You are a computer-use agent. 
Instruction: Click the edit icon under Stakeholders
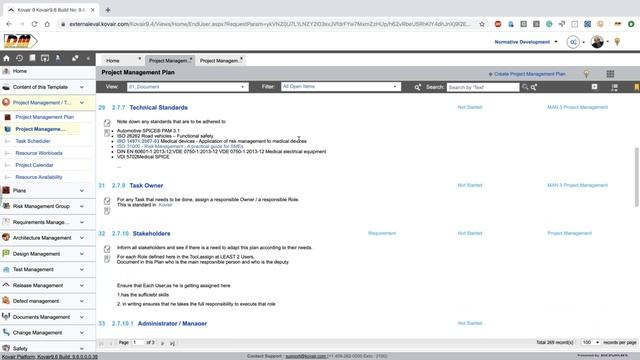107,249
